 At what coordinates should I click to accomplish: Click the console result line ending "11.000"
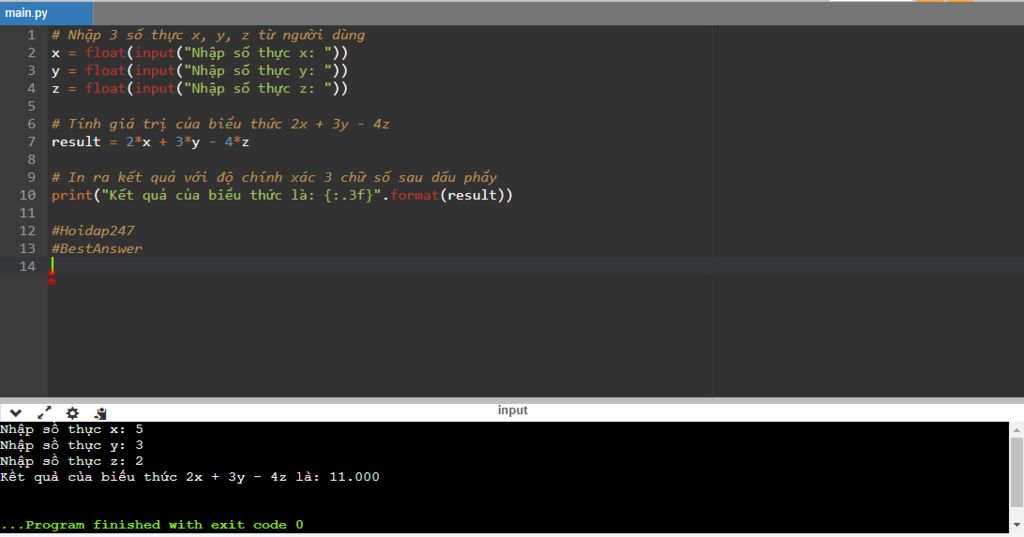pos(189,478)
